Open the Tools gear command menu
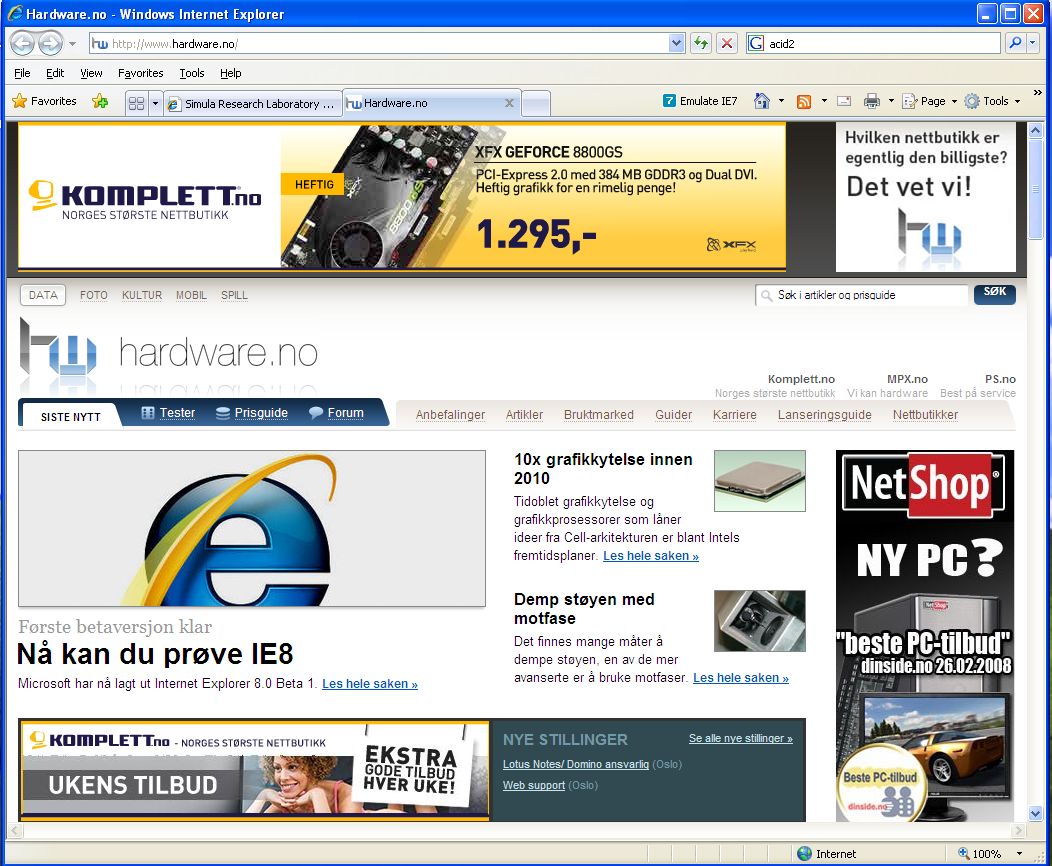1052x866 pixels. tap(993, 101)
